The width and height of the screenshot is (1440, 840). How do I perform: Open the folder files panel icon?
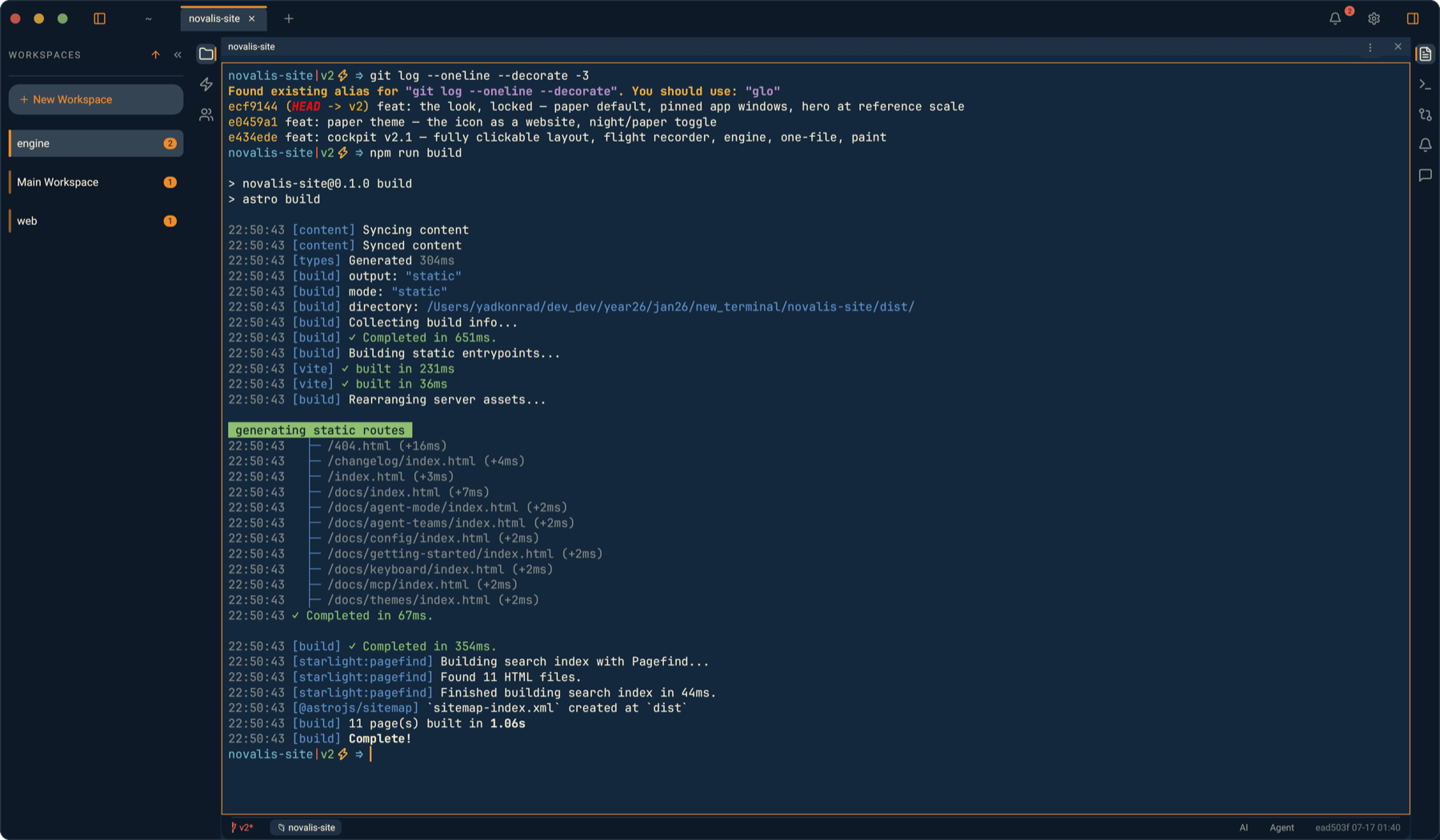click(x=206, y=54)
